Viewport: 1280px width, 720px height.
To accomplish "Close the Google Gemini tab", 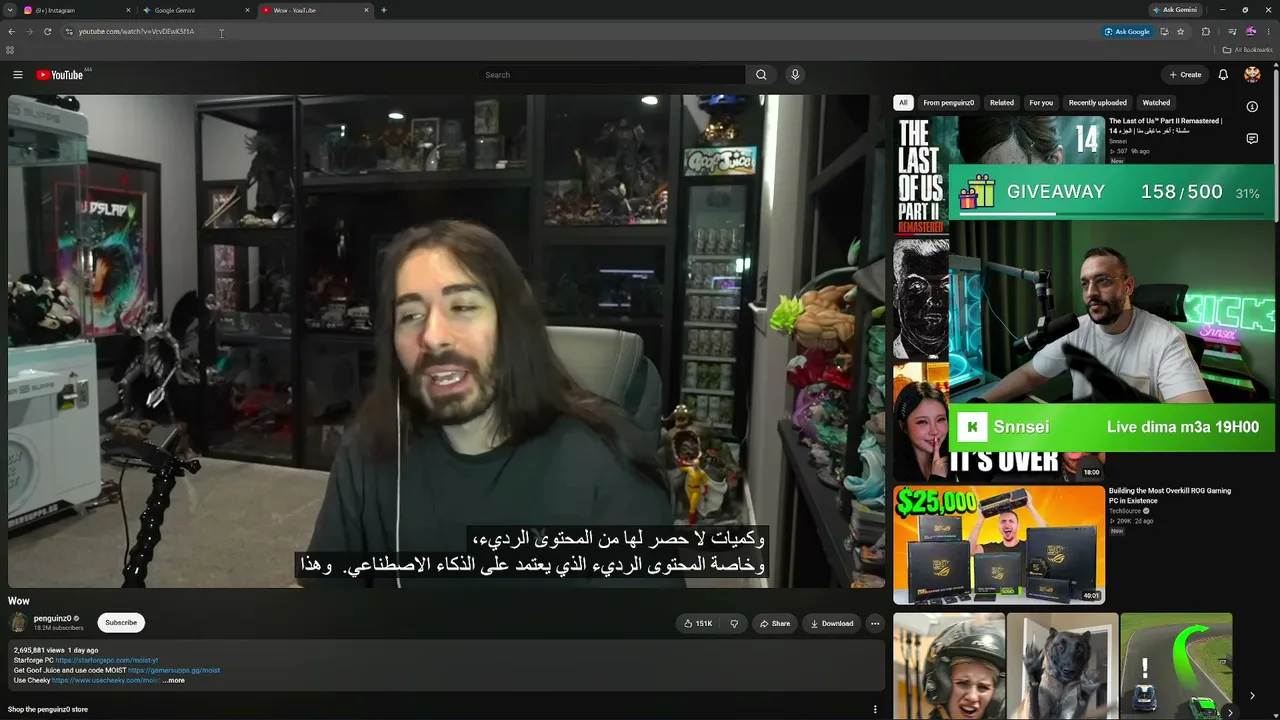I will 247,10.
